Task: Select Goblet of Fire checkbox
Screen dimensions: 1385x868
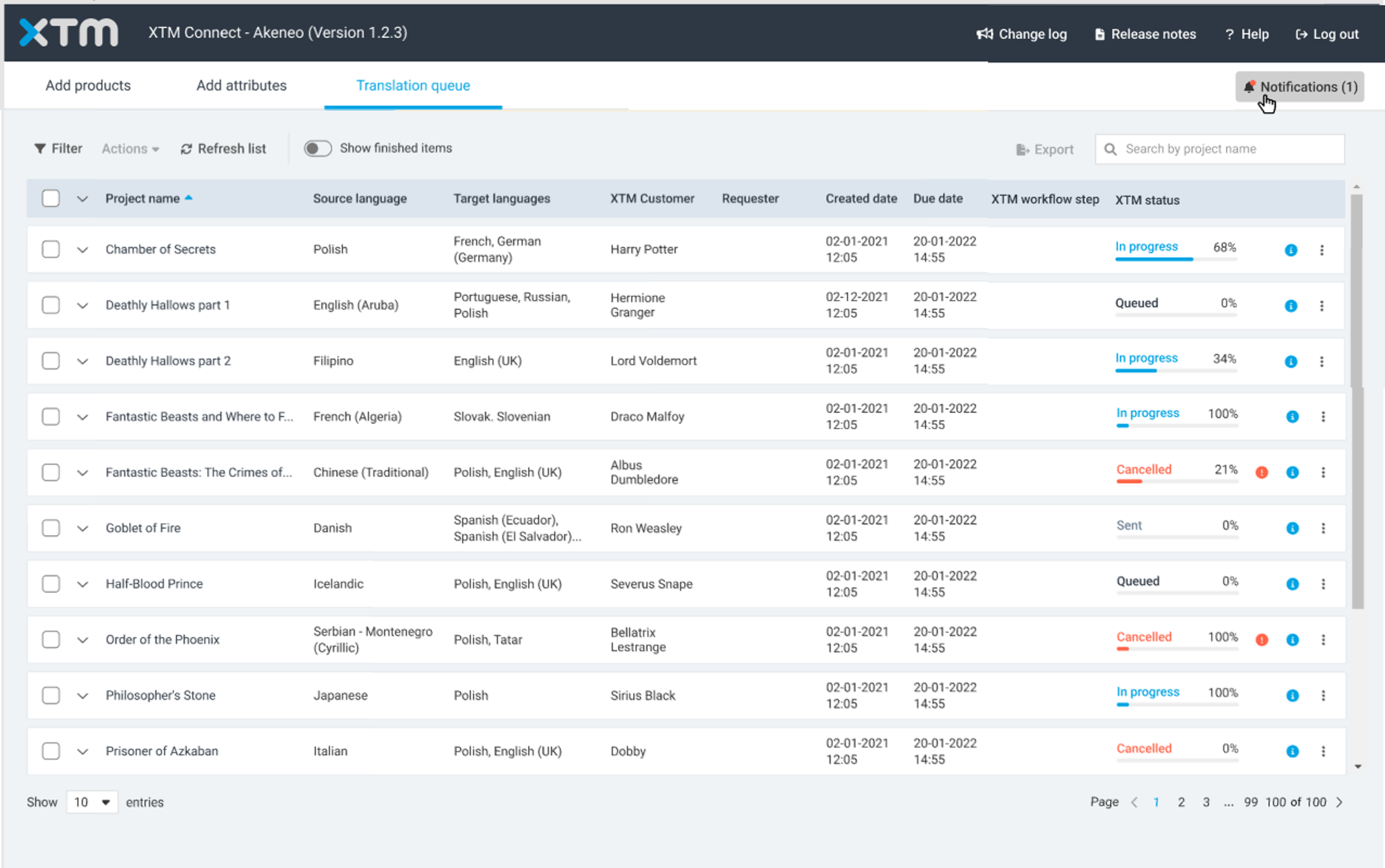Action: click(x=50, y=527)
